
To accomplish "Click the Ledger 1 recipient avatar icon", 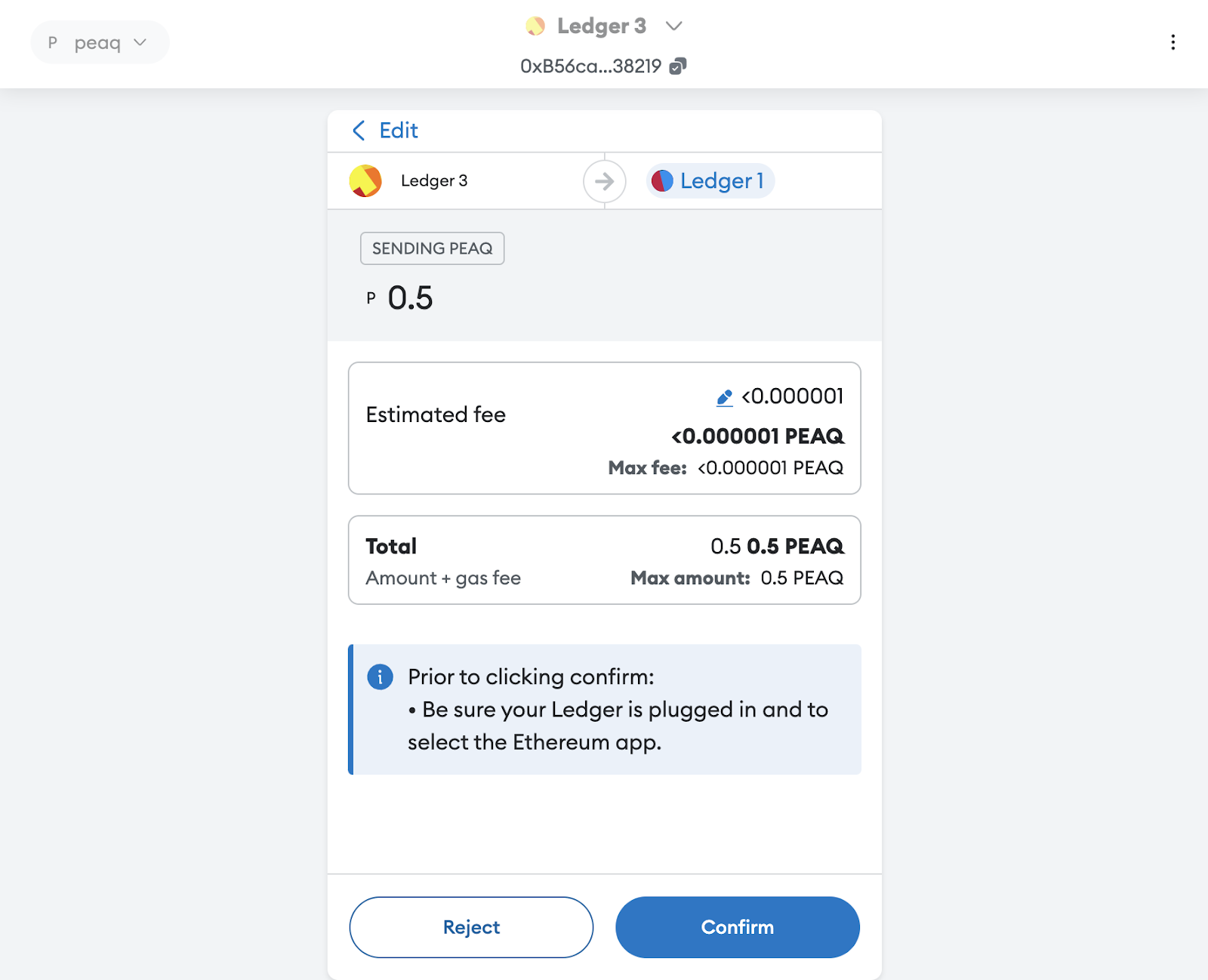I will 661,180.
